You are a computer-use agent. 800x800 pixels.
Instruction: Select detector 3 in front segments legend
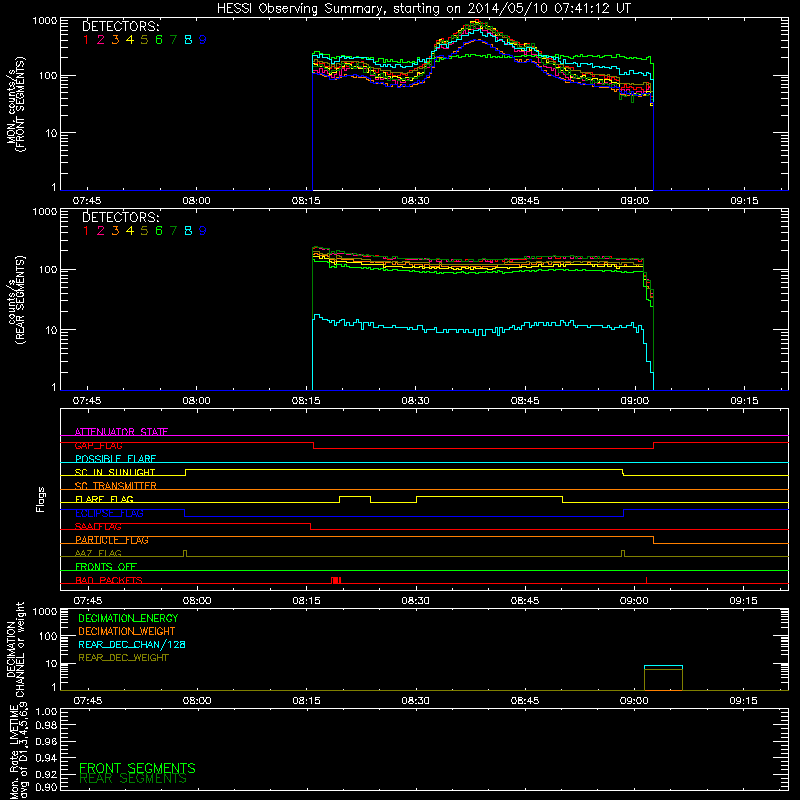click(115, 40)
